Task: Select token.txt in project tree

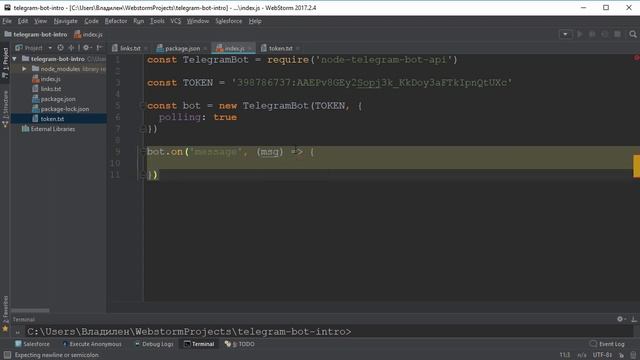Action: coord(48,119)
